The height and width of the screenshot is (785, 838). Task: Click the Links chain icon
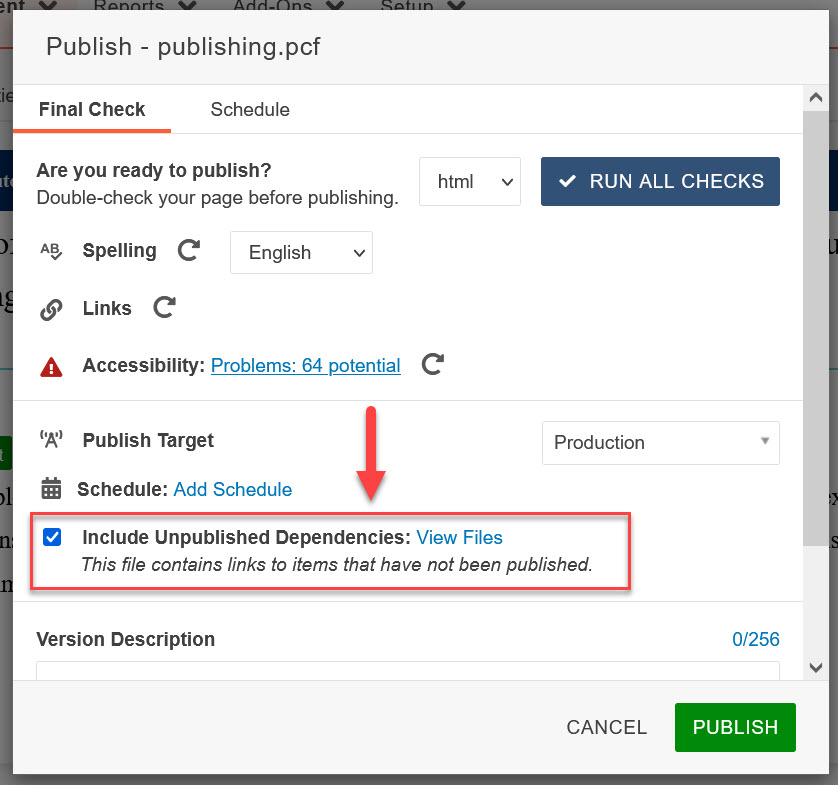coord(51,309)
